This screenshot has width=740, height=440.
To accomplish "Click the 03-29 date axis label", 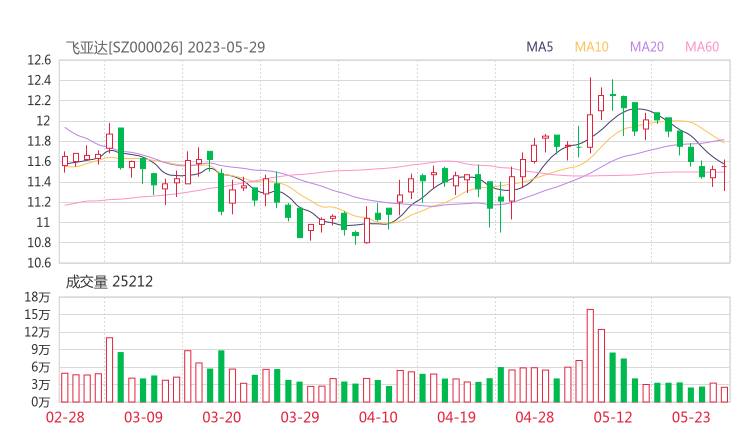I will click(x=300, y=417).
